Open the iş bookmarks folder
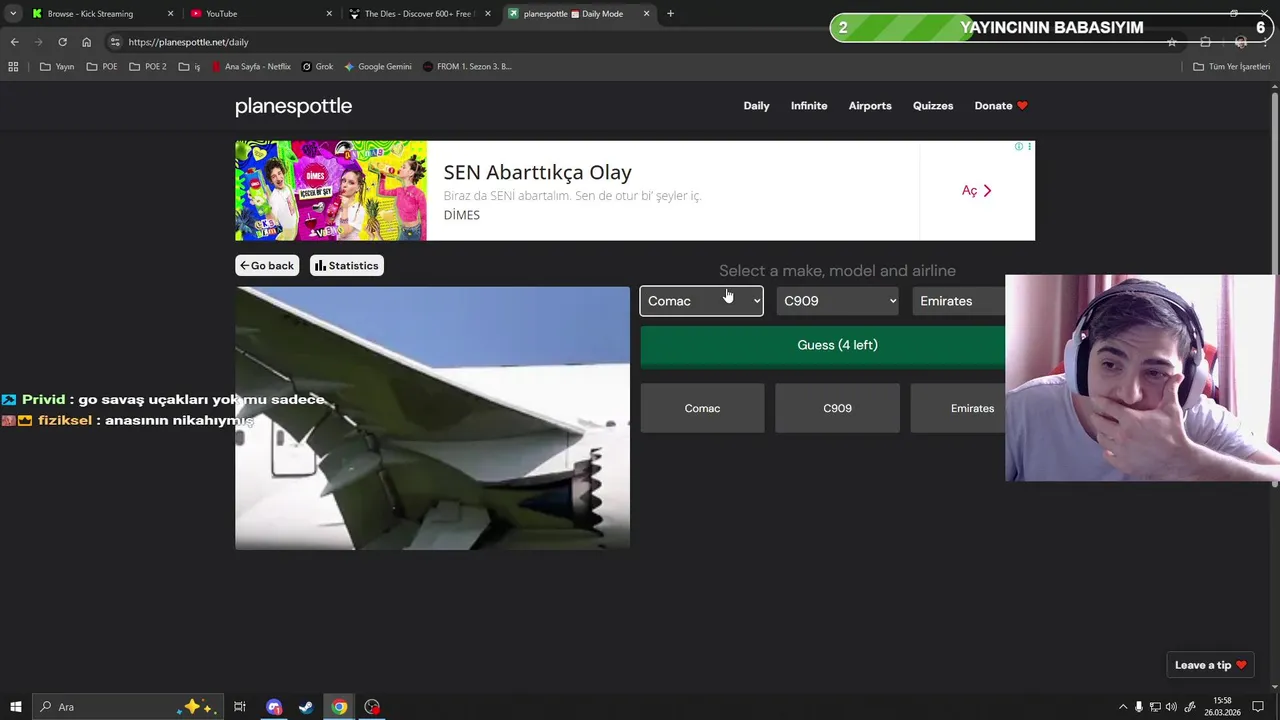Image resolution: width=1280 pixels, height=720 pixels. point(190,67)
